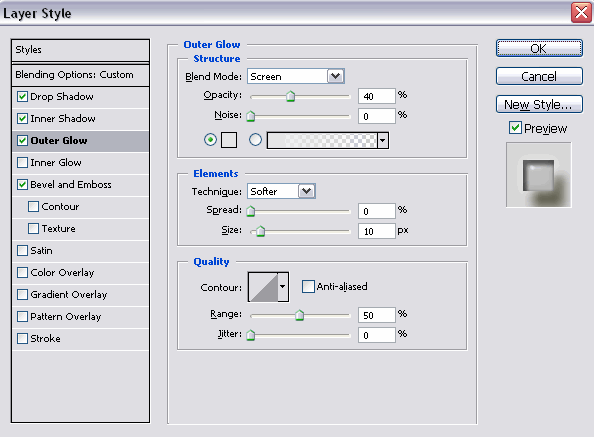
Task: Select the Bevel and Emboss label
Action: pyautogui.click(x=71, y=184)
